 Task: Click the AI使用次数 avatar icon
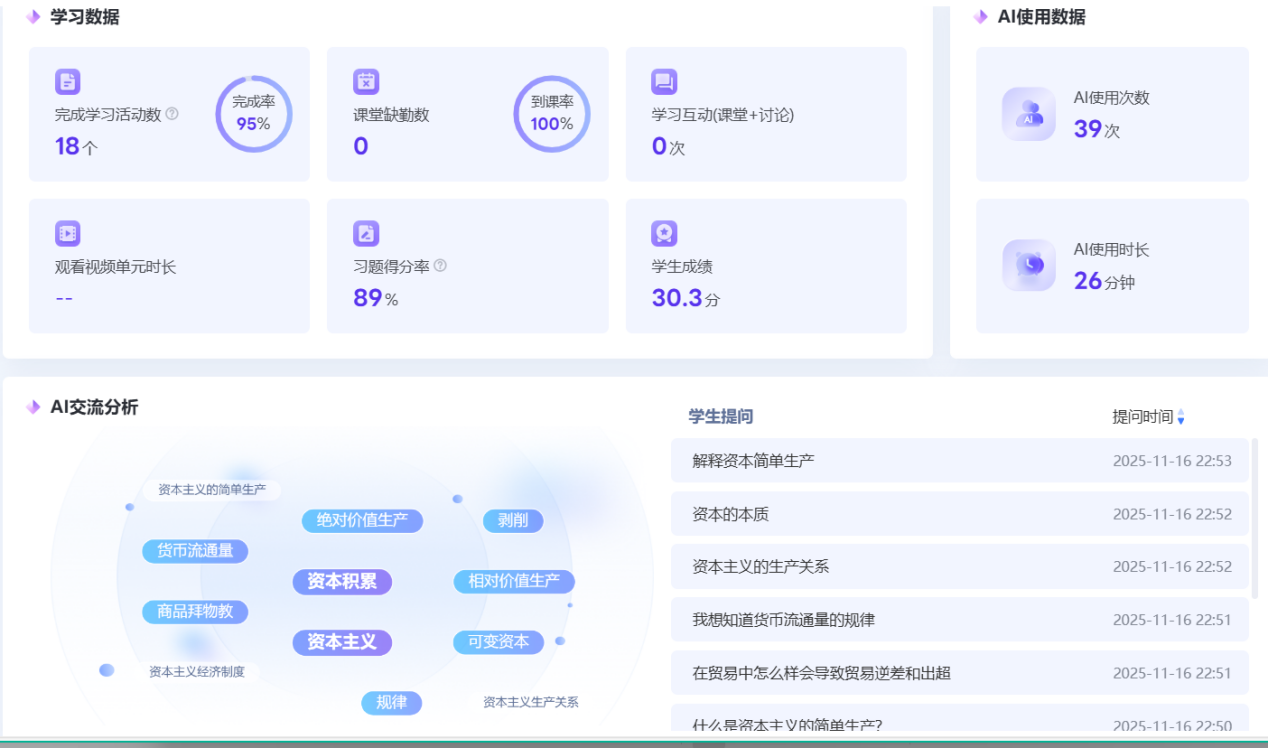1028,114
